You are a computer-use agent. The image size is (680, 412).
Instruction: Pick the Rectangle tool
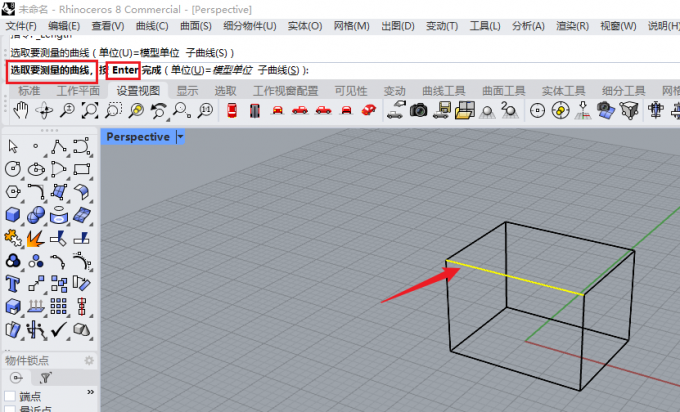82,169
